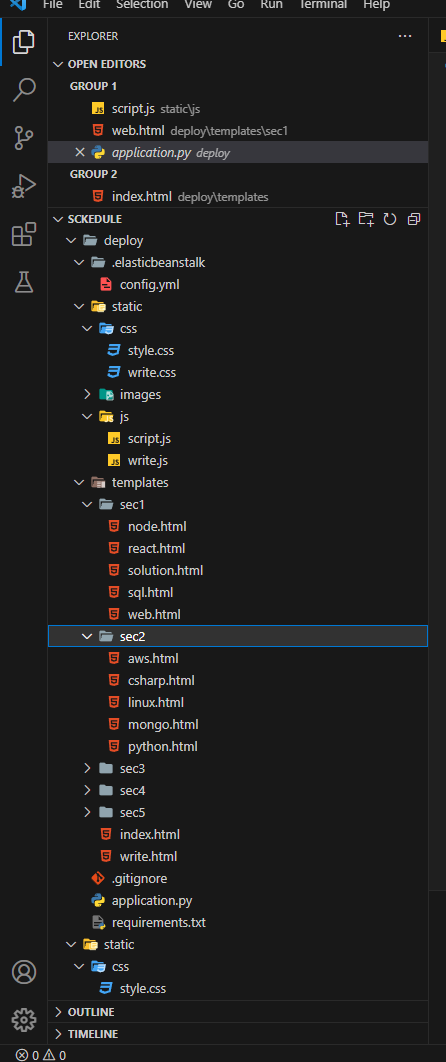This screenshot has height=1062, width=446.
Task: Open the Selection menu
Action: pyautogui.click(x=142, y=5)
